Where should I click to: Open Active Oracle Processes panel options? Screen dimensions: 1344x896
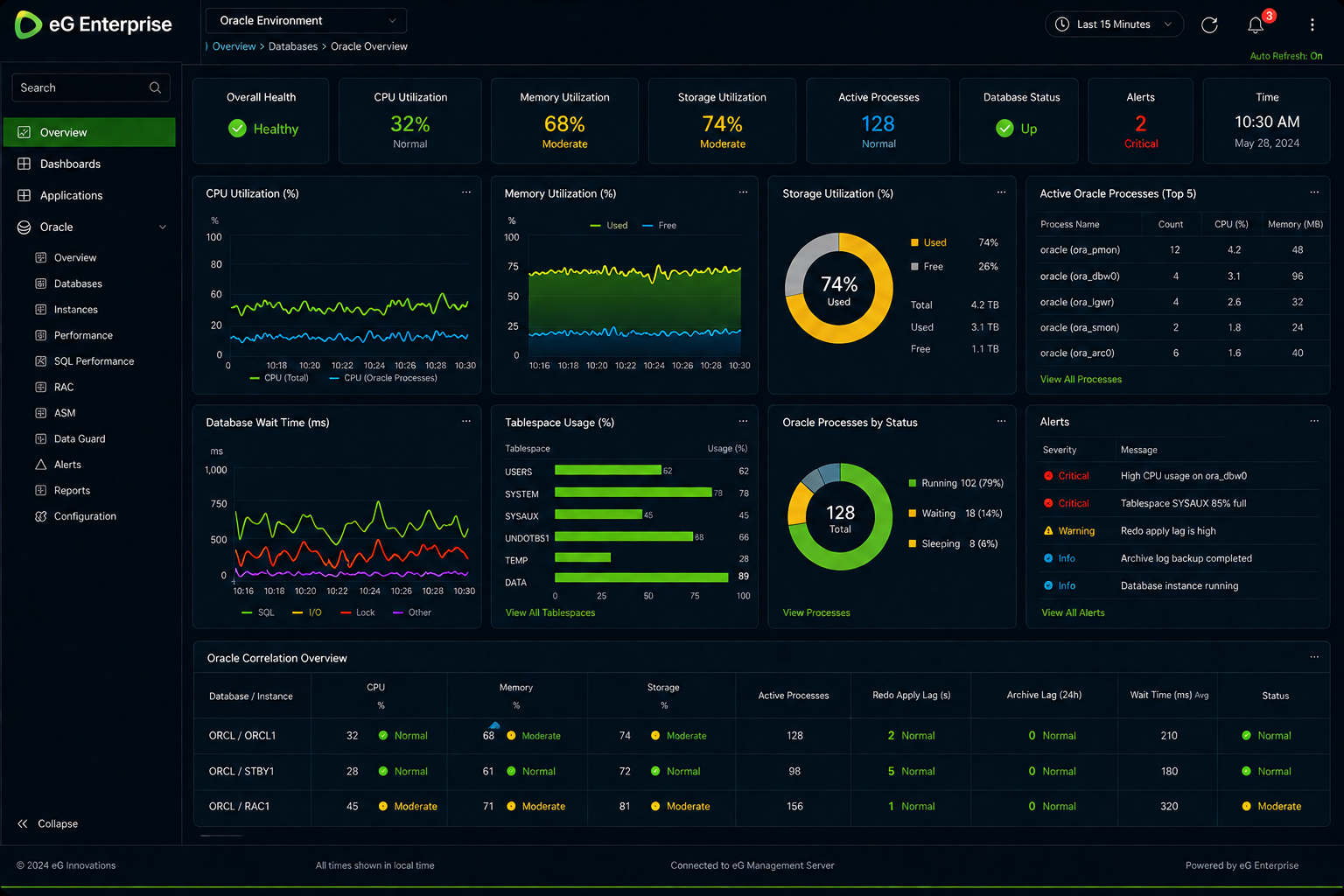tap(1314, 192)
